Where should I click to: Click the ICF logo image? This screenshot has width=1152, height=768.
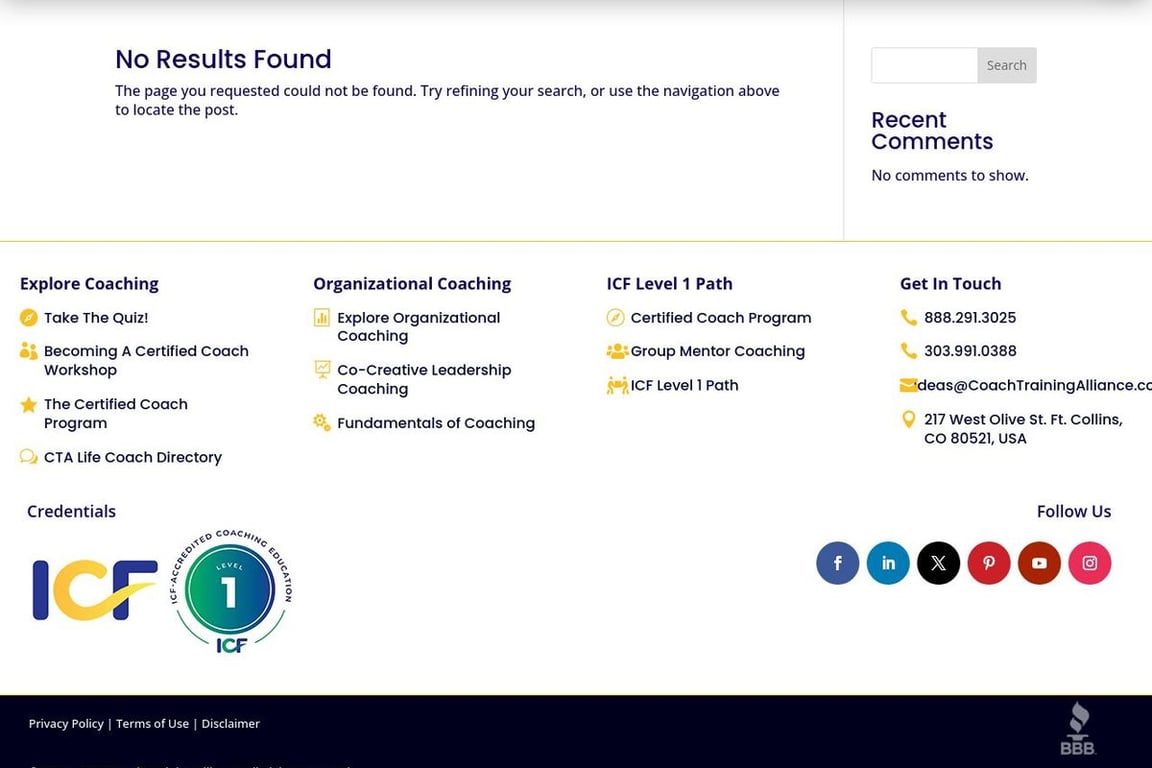pyautogui.click(x=95, y=590)
